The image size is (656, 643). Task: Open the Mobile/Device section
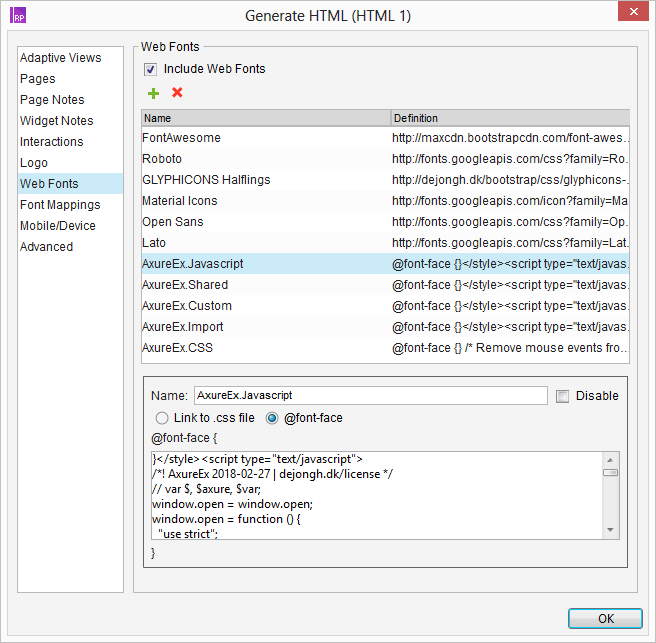coord(59,226)
